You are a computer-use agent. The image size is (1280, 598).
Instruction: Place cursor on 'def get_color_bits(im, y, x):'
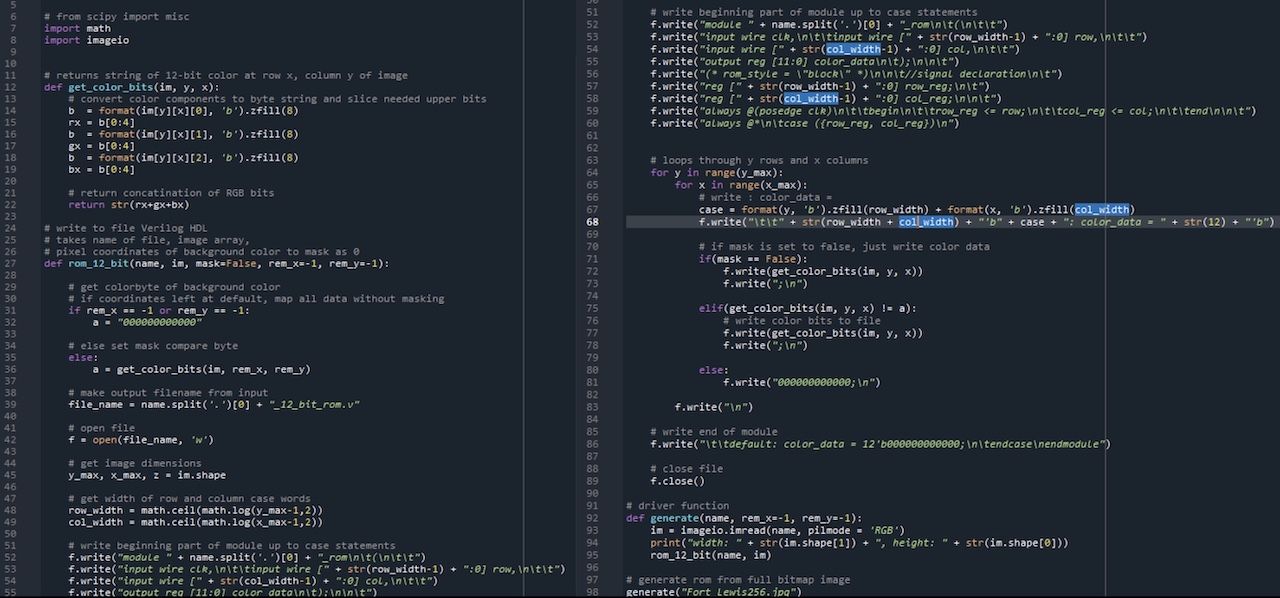131,87
